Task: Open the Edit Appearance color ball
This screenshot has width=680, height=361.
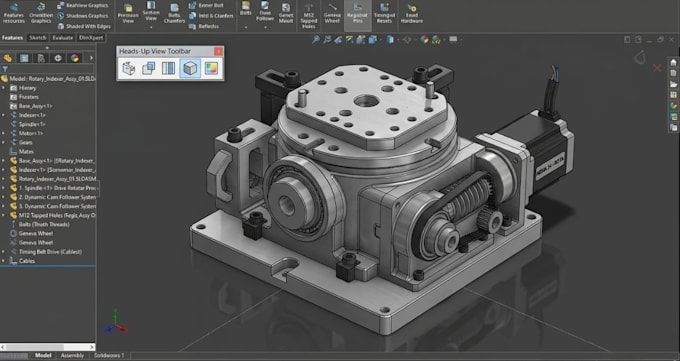Action: coord(425,40)
